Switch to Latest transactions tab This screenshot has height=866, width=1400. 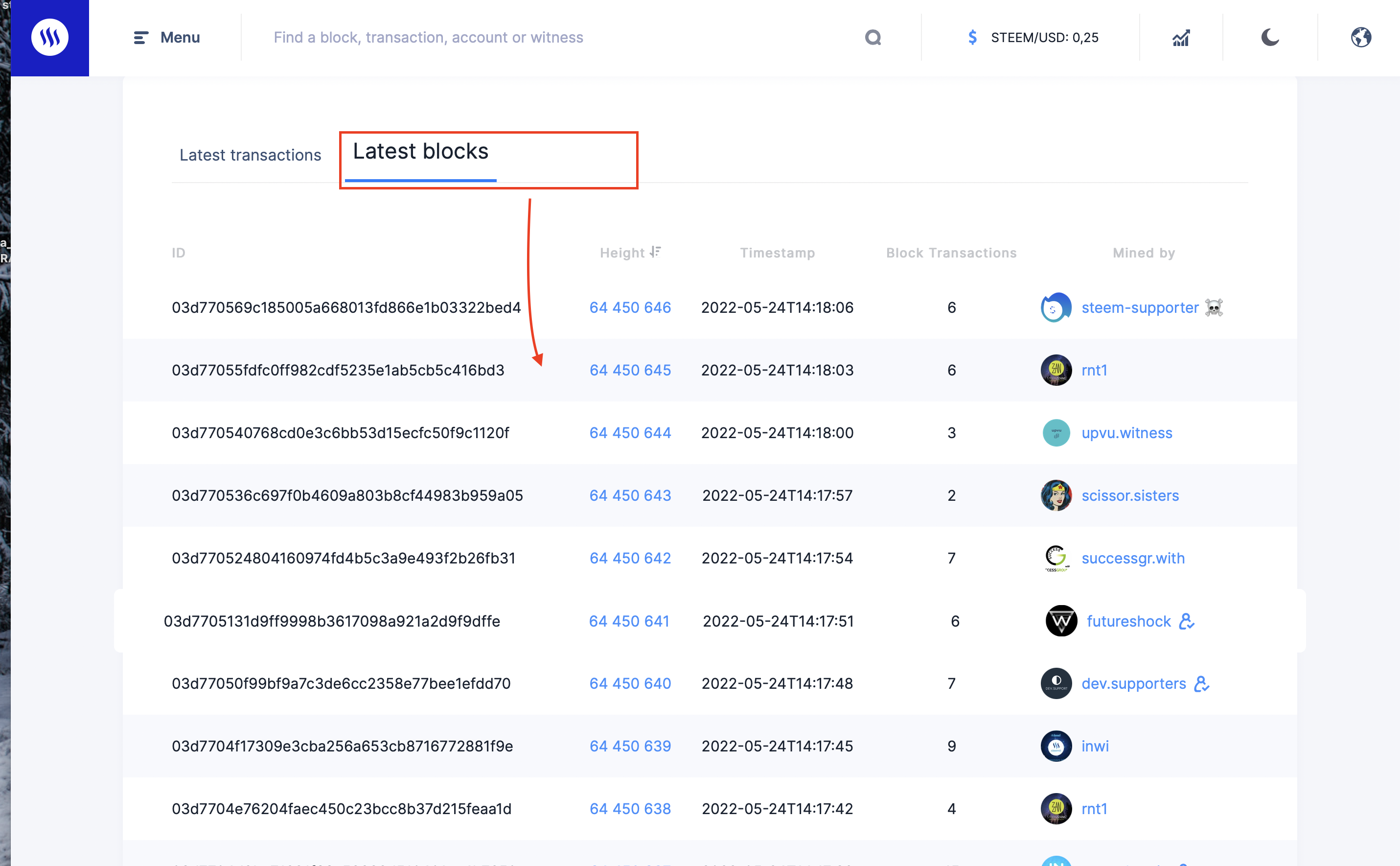pos(250,155)
